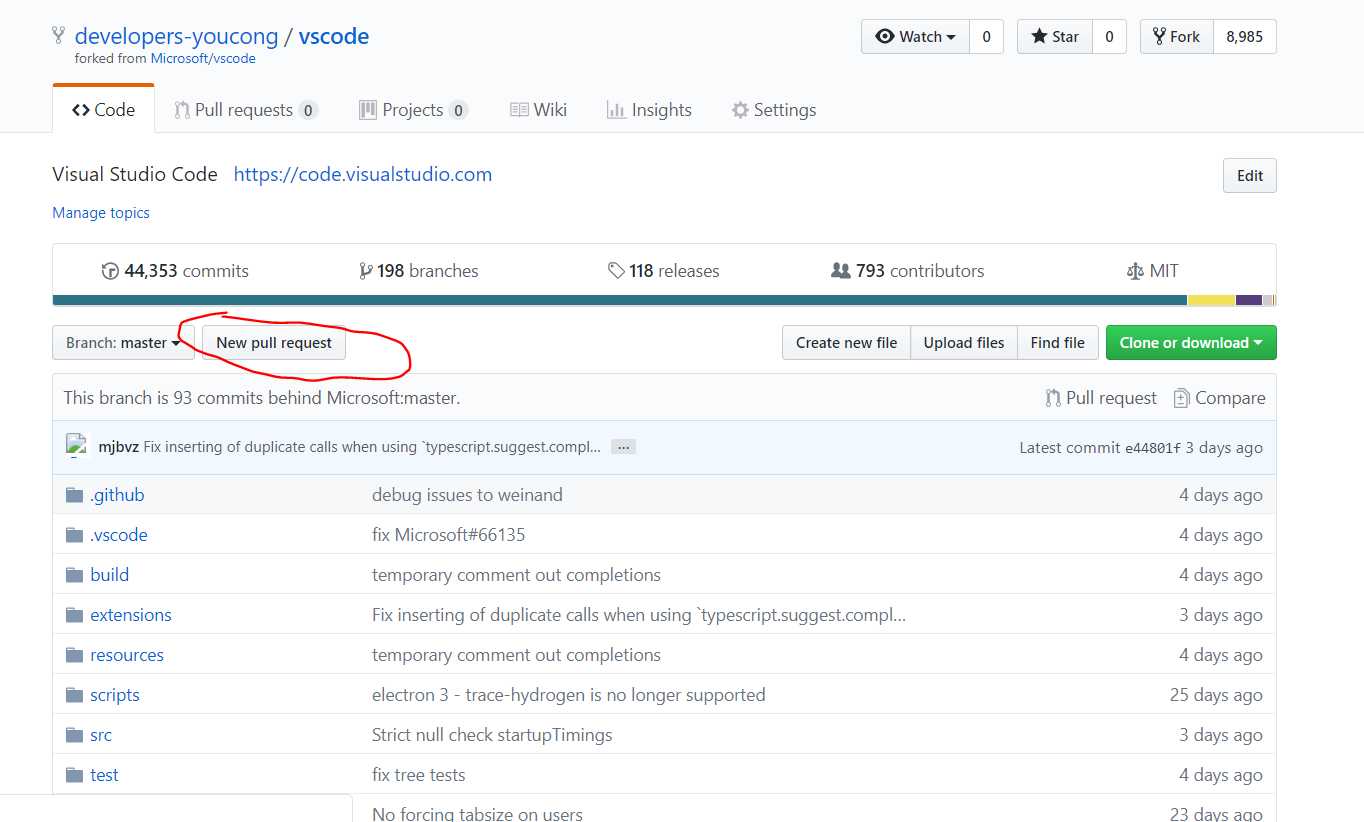Click the Pull request link near Compare
This screenshot has width=1364, height=822.
[x=1101, y=398]
